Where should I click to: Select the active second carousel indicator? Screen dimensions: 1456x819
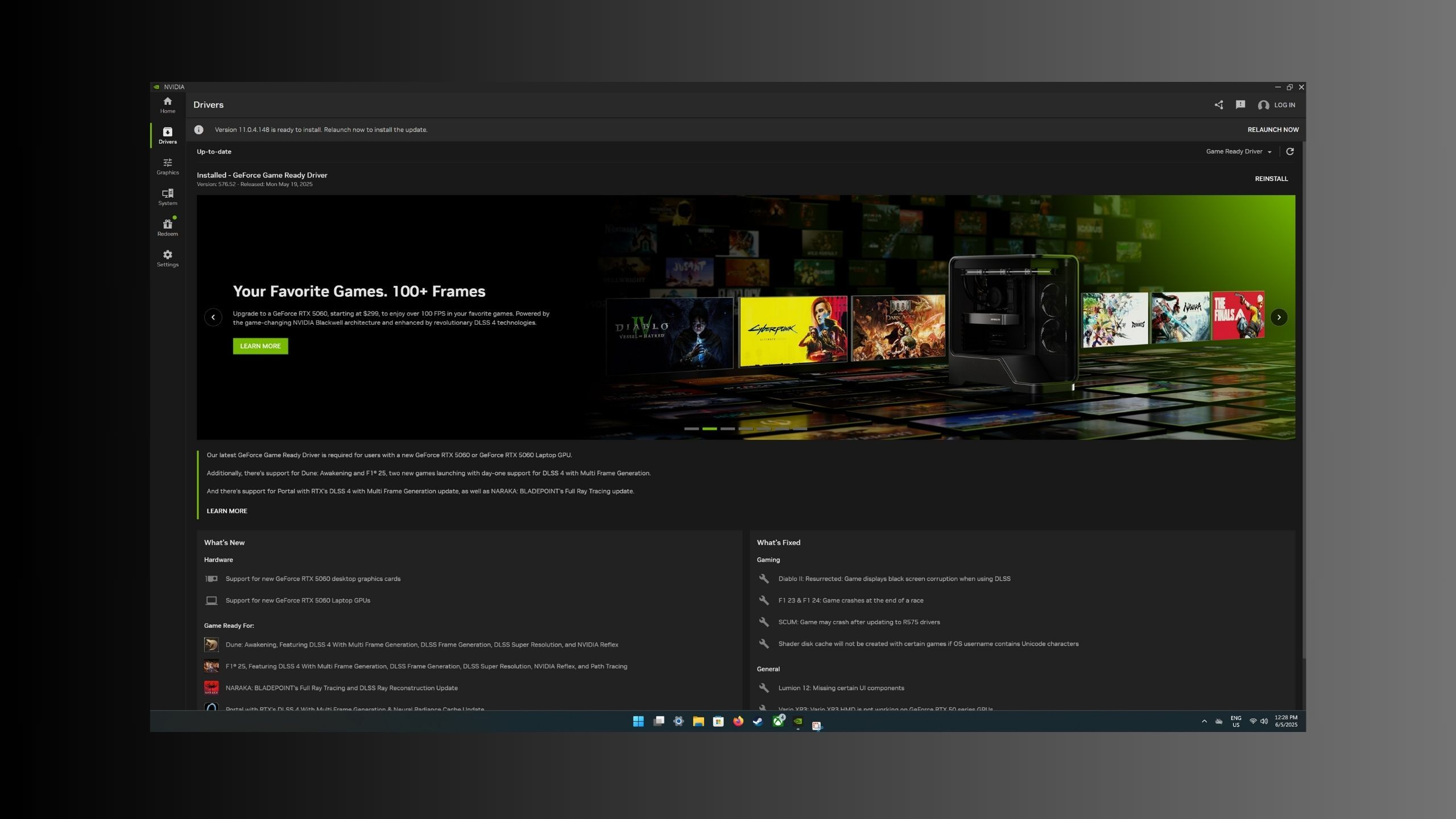click(x=709, y=429)
